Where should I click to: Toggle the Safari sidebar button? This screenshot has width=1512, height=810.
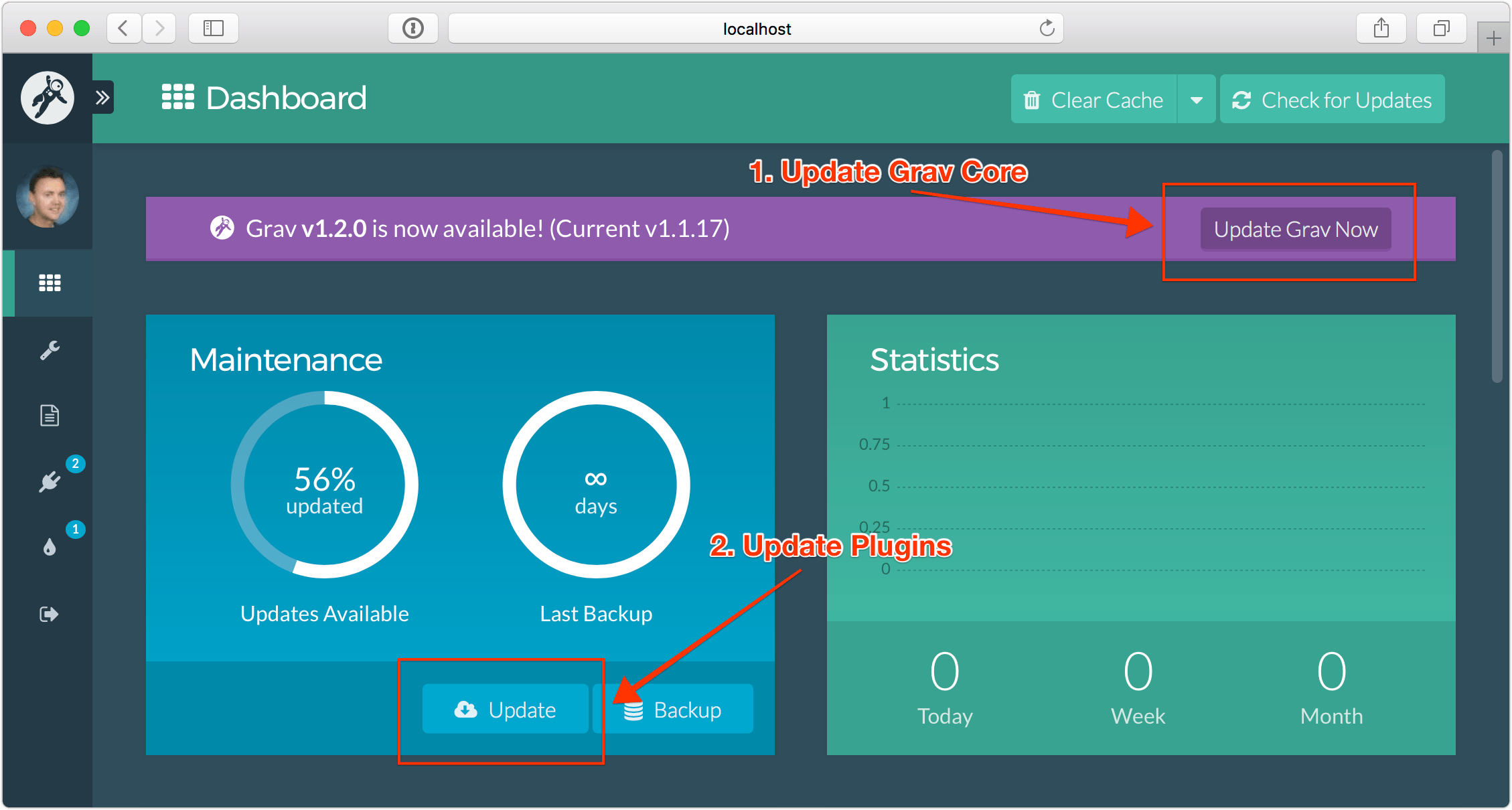click(214, 28)
